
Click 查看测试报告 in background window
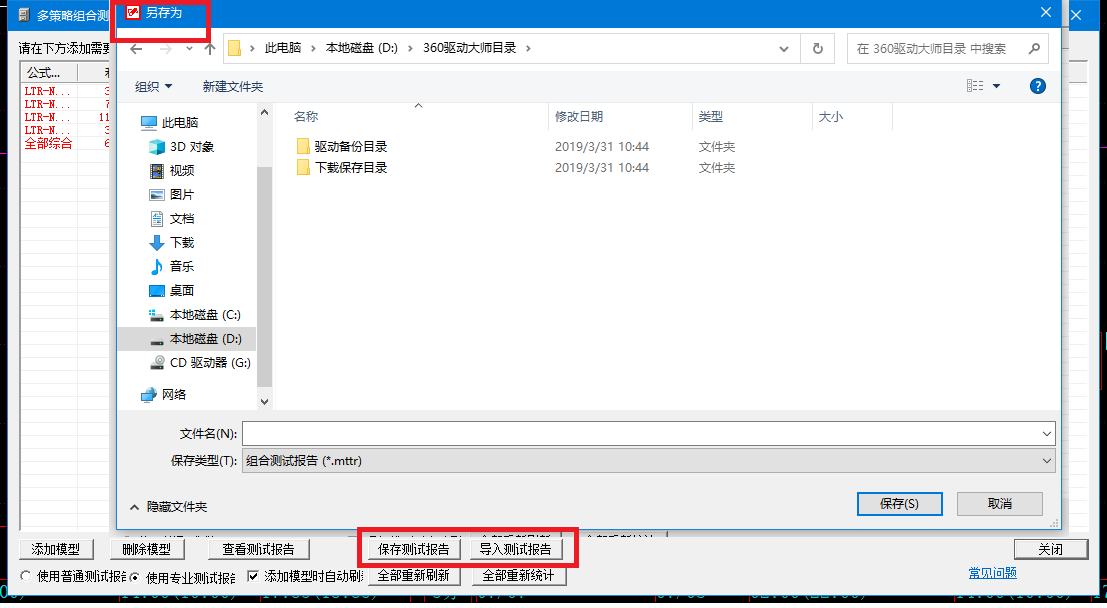click(258, 549)
